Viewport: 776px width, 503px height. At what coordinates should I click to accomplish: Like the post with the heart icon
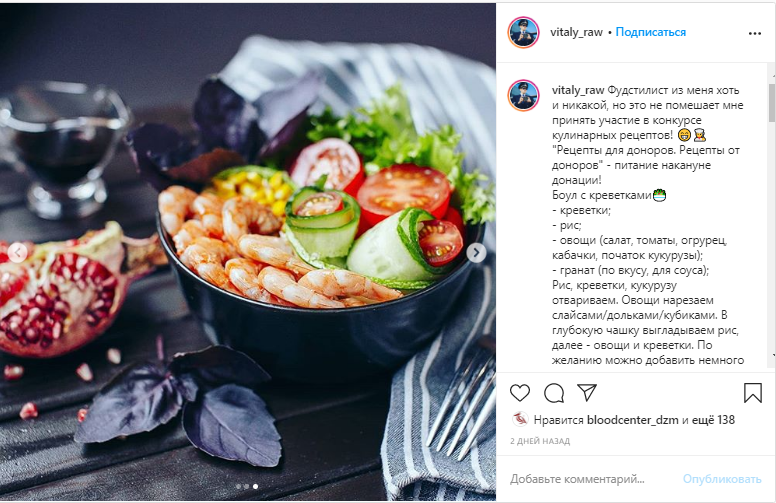coord(520,393)
